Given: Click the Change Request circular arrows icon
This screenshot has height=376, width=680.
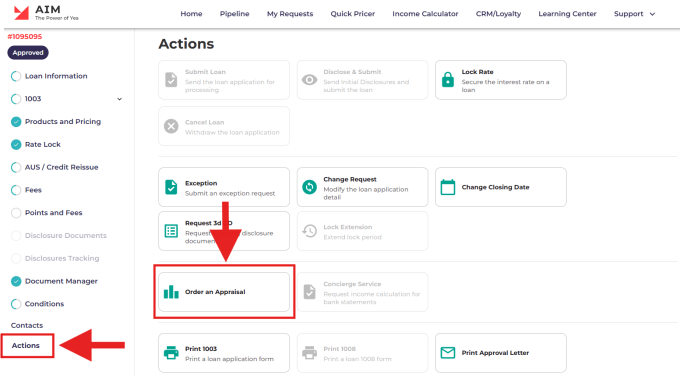Looking at the screenshot, I should (309, 187).
